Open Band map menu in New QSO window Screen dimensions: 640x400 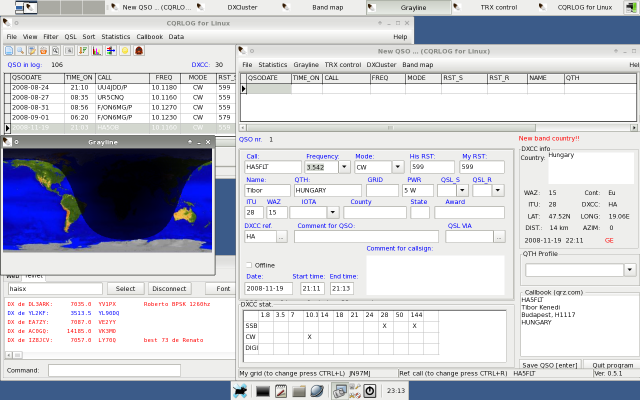pyautogui.click(x=418, y=65)
